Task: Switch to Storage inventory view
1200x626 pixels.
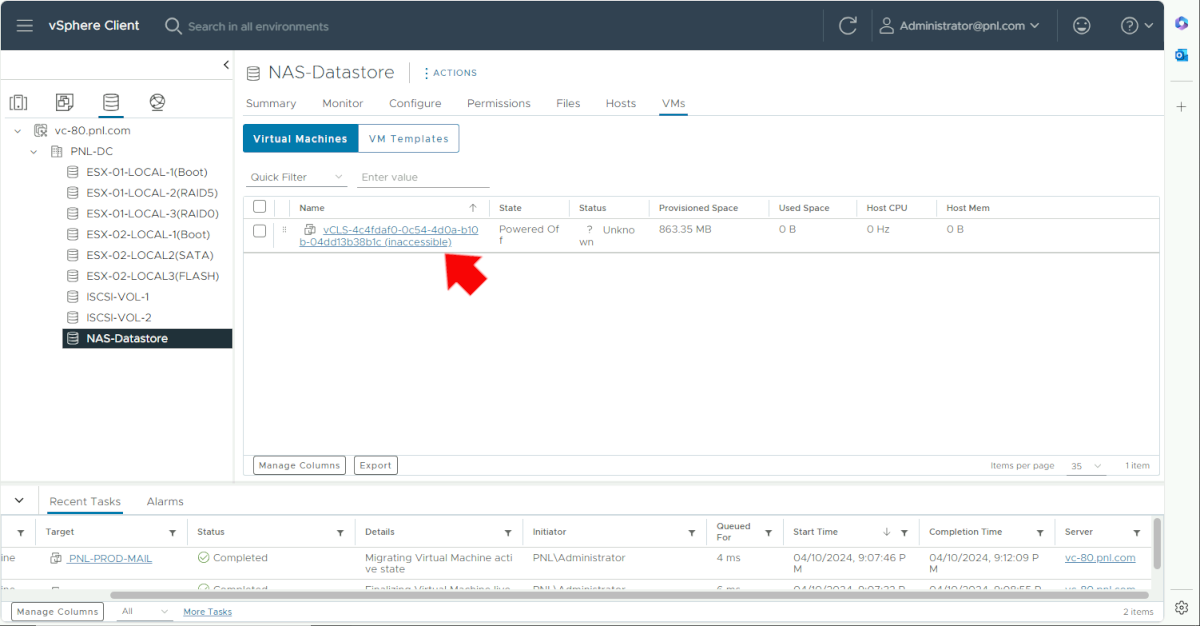Action: (x=111, y=102)
